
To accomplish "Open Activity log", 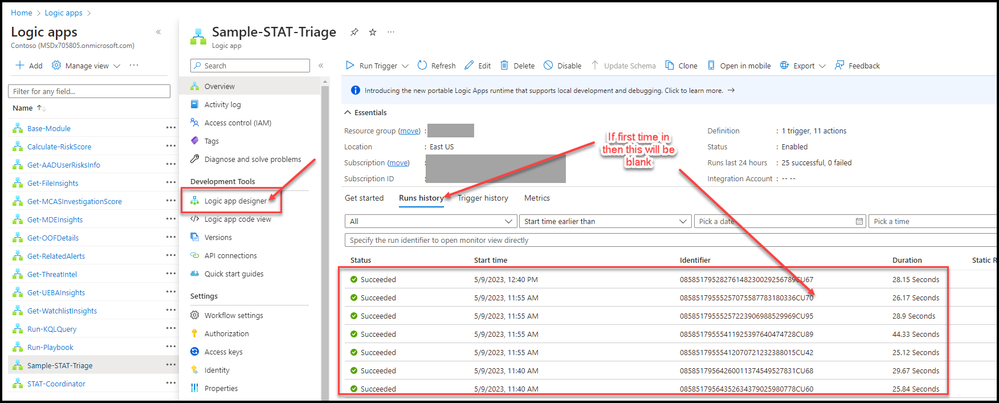I will (x=222, y=104).
